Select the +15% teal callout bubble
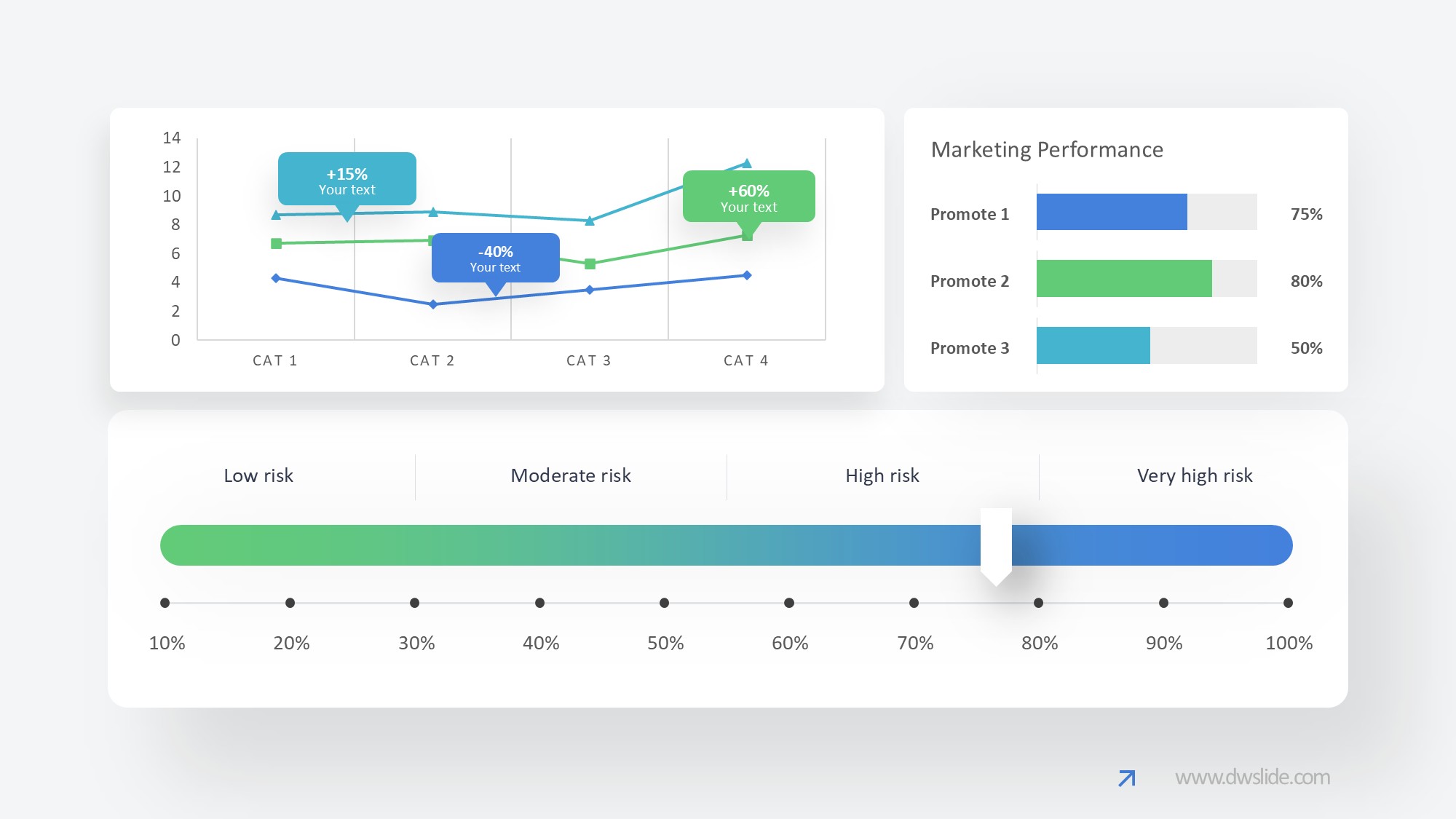 click(347, 179)
